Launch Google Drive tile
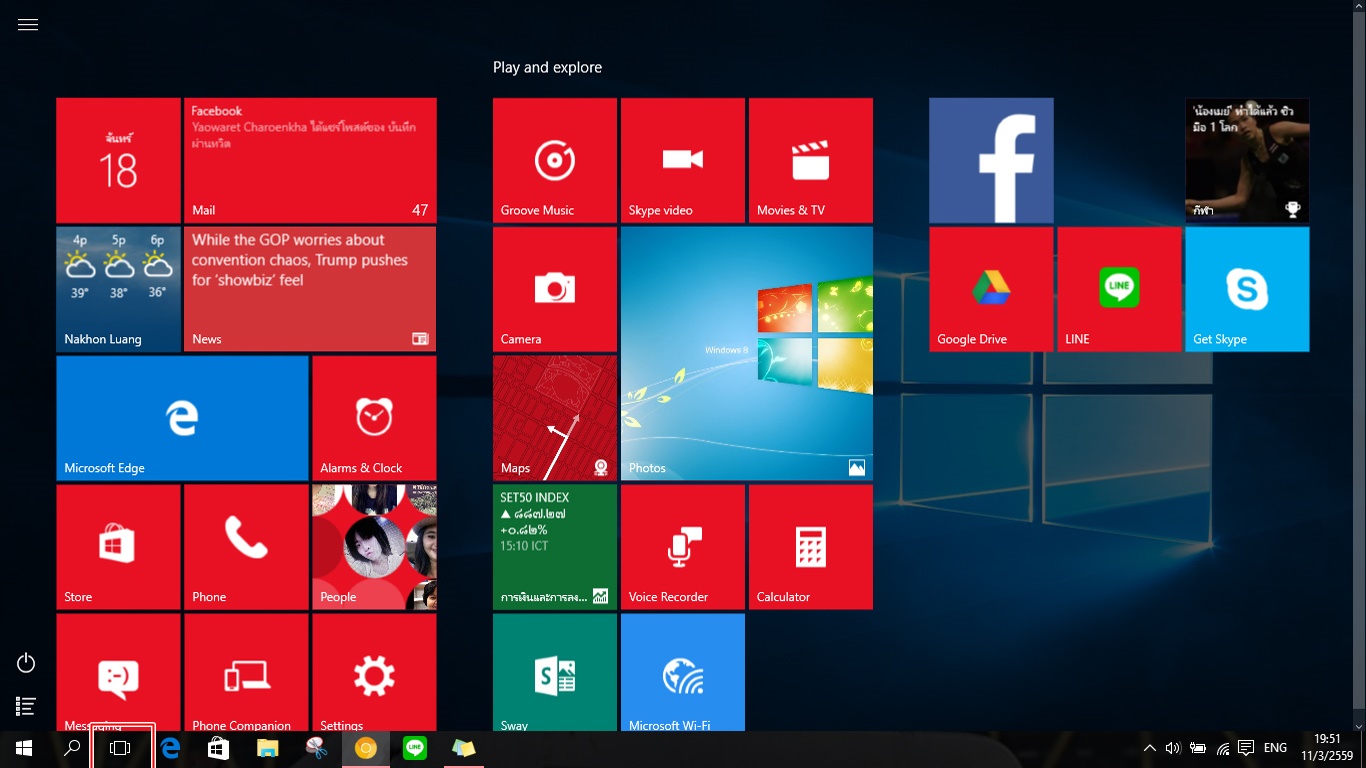 [x=991, y=289]
